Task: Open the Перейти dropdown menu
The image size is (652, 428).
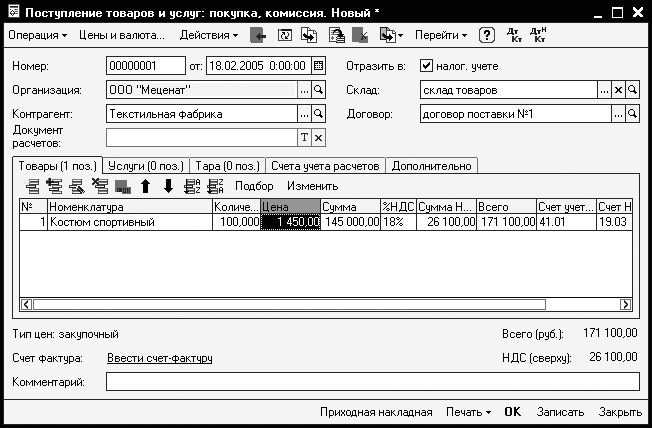Action: 441,35
